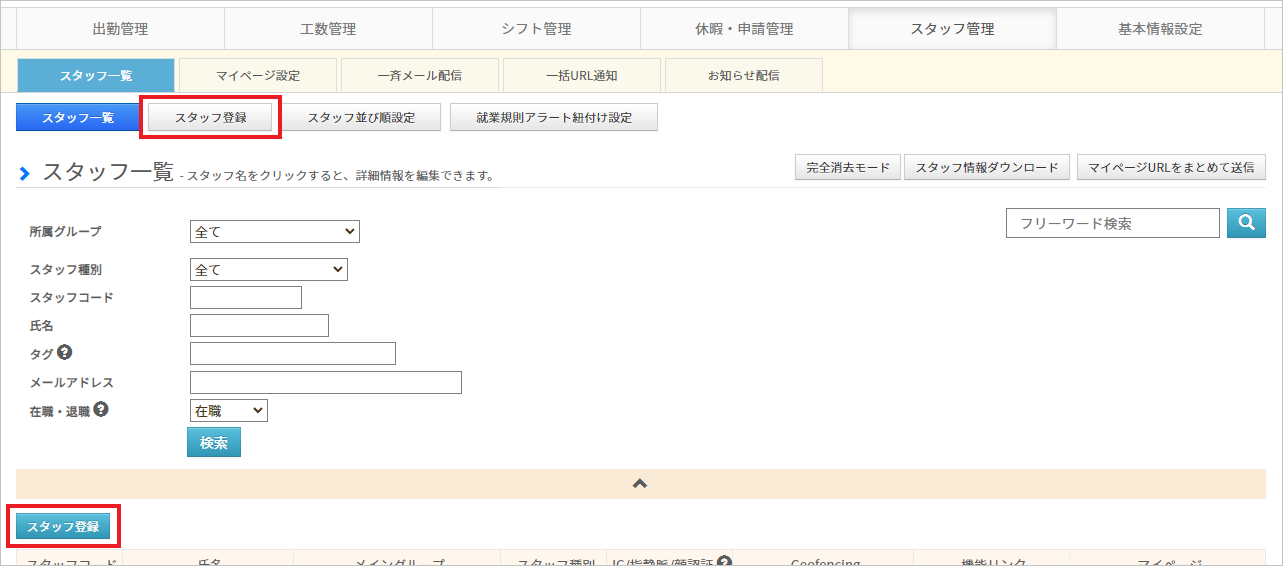Open the 一斉メール配信 sub tab
1283x566 pixels.
420,75
